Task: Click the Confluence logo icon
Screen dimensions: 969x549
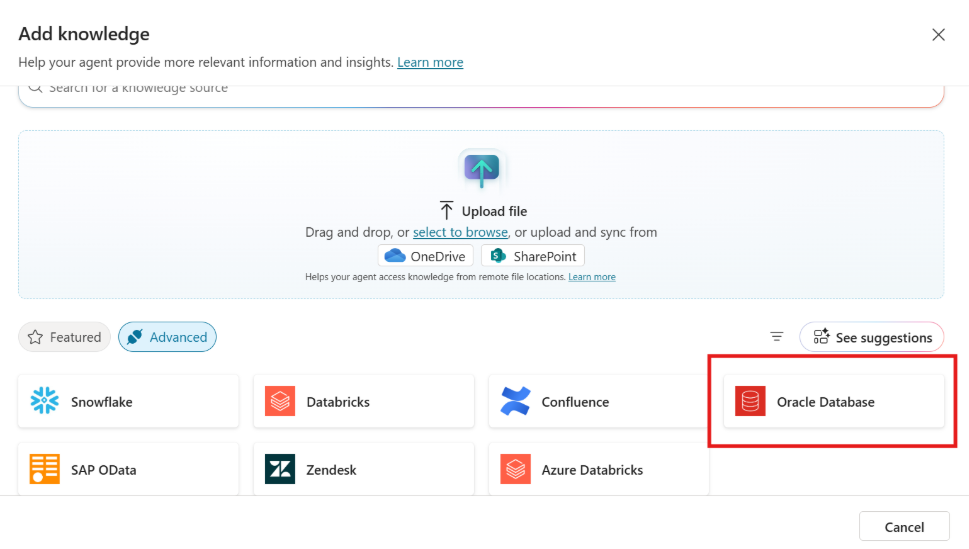Action: click(515, 401)
